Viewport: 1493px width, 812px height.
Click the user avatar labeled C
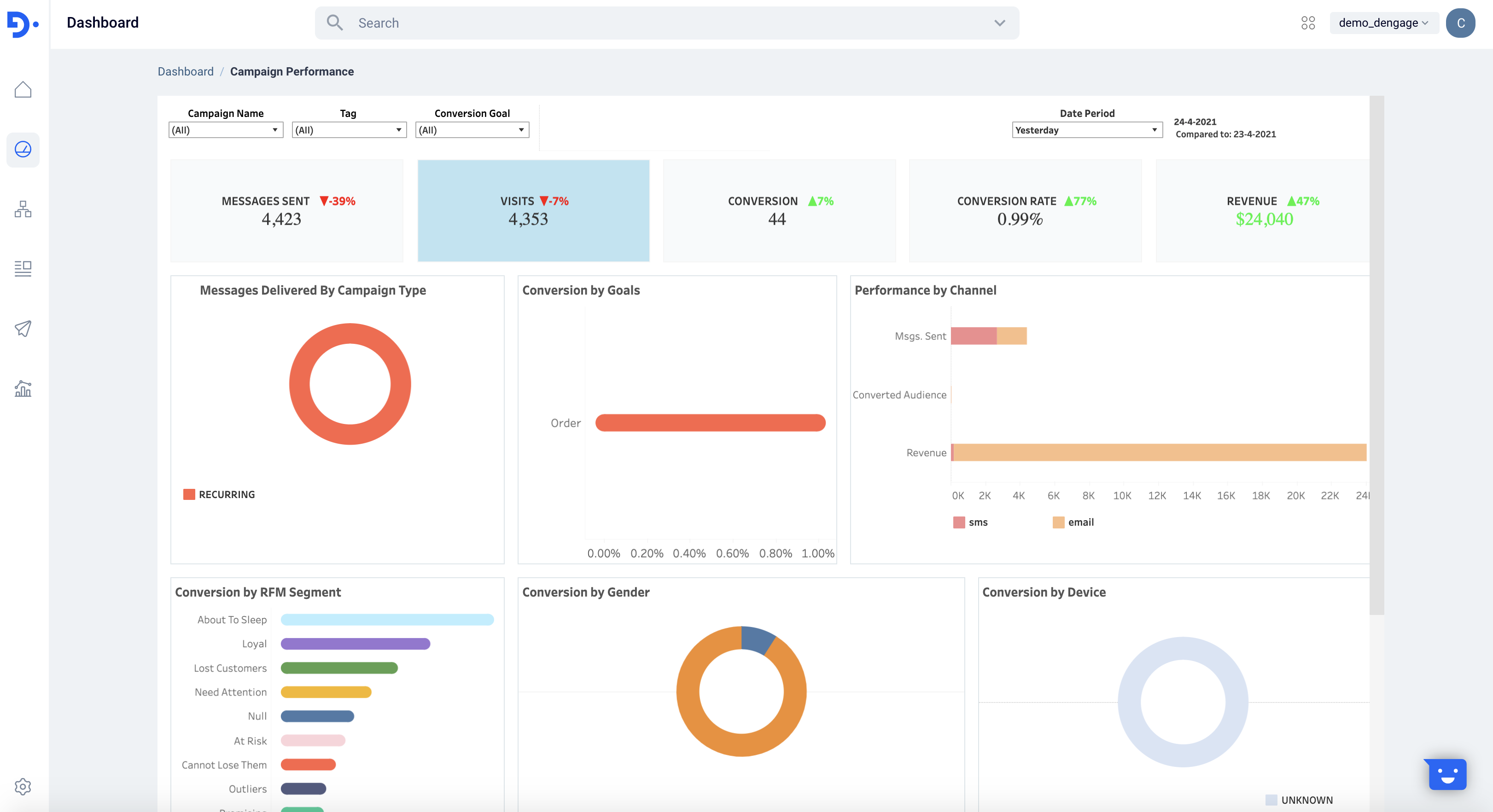point(1460,23)
